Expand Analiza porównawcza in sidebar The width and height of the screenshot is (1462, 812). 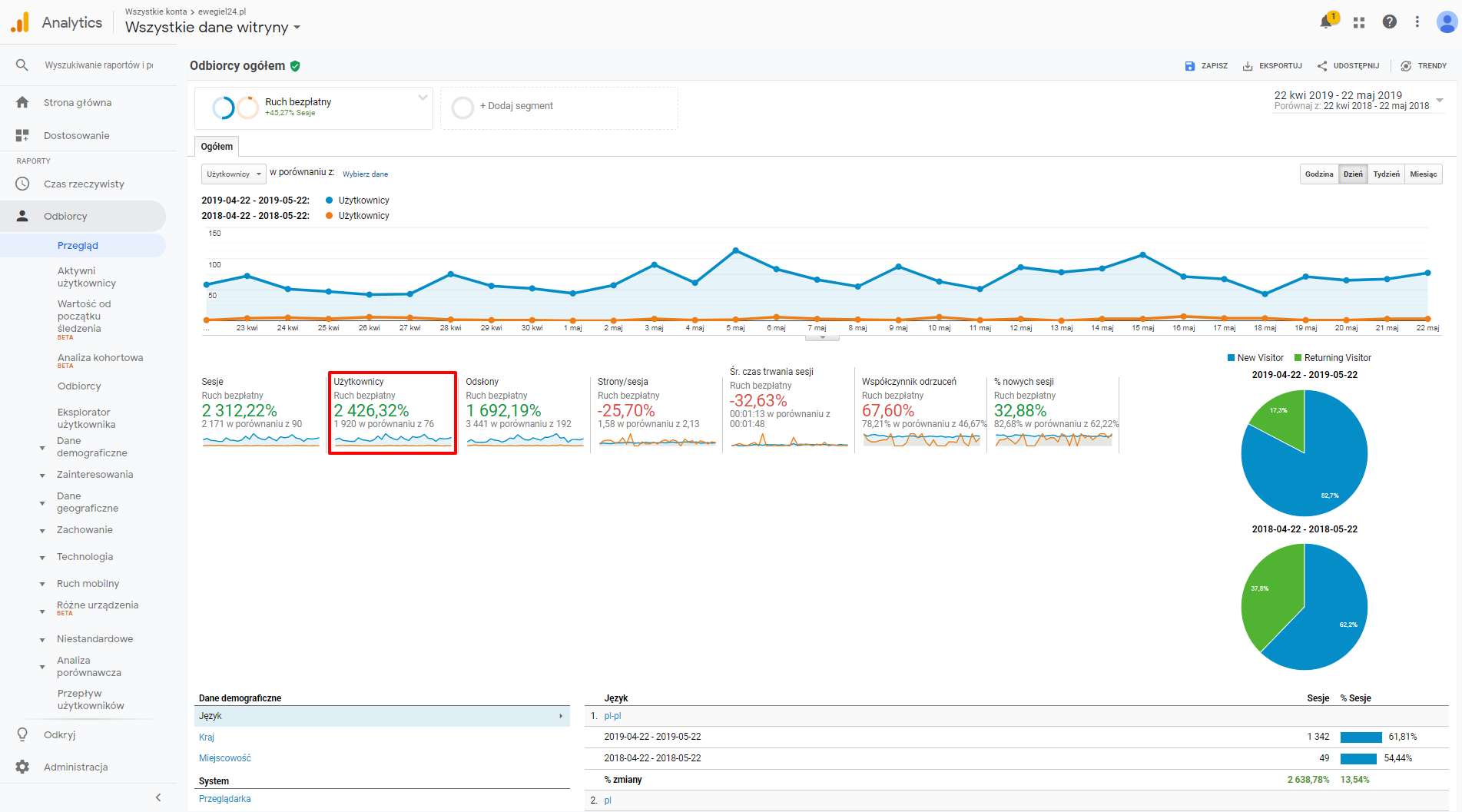pyautogui.click(x=42, y=667)
